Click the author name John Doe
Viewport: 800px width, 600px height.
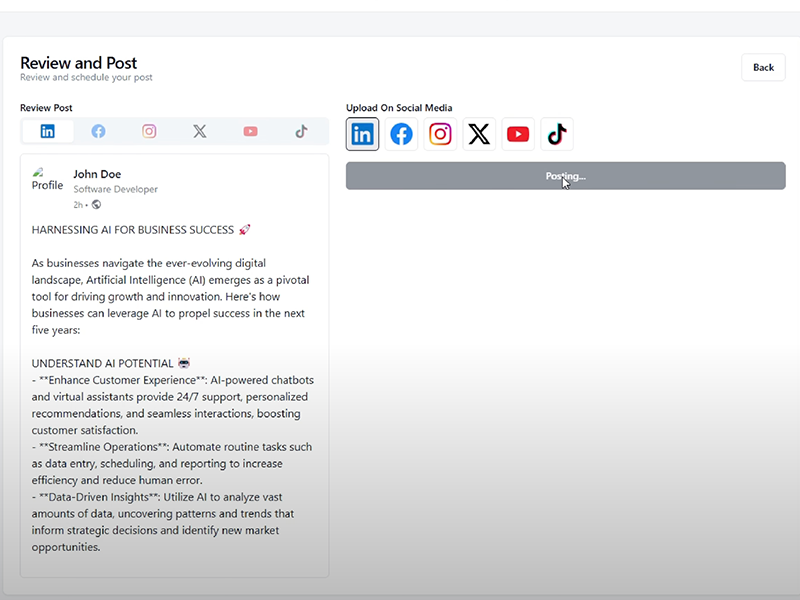click(x=97, y=174)
